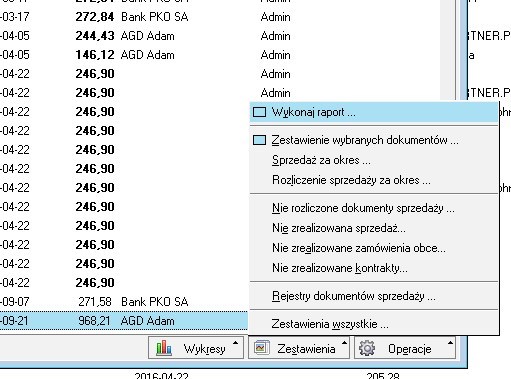Choose Nie zrealizowana sprzedaż entry

coord(374,228)
